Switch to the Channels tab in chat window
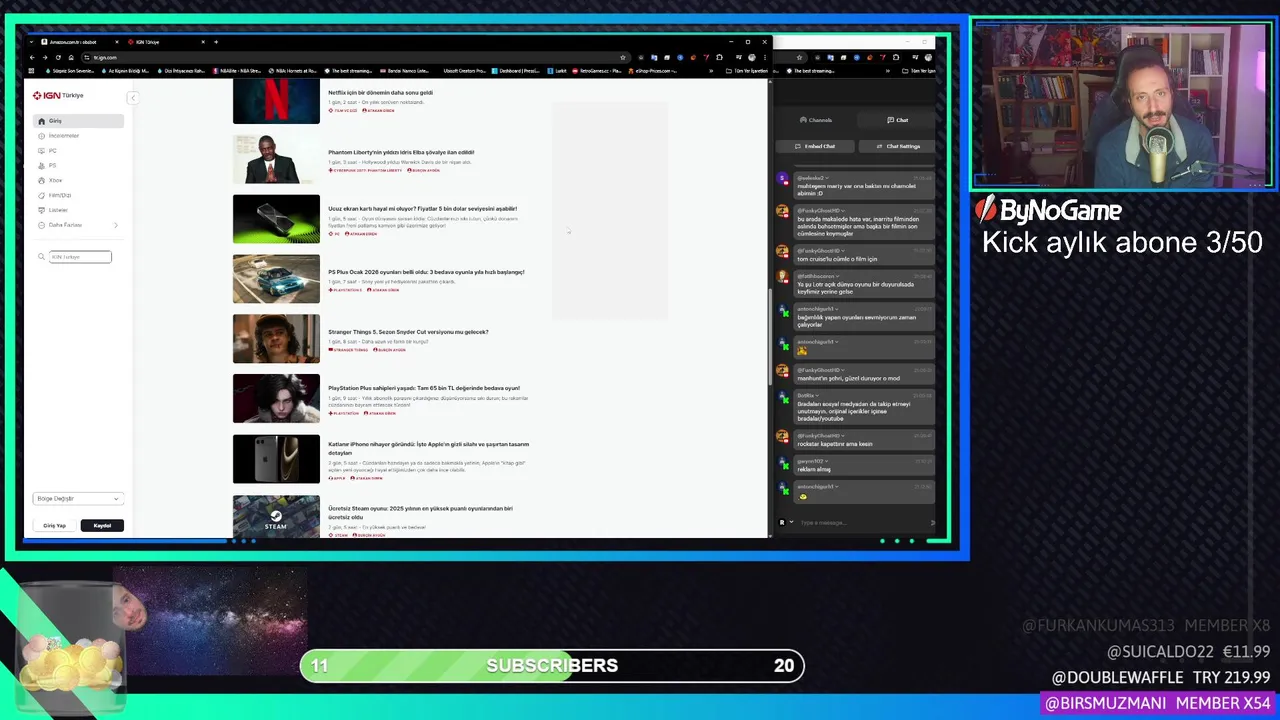Screen dimensions: 1280x720 (816, 120)
